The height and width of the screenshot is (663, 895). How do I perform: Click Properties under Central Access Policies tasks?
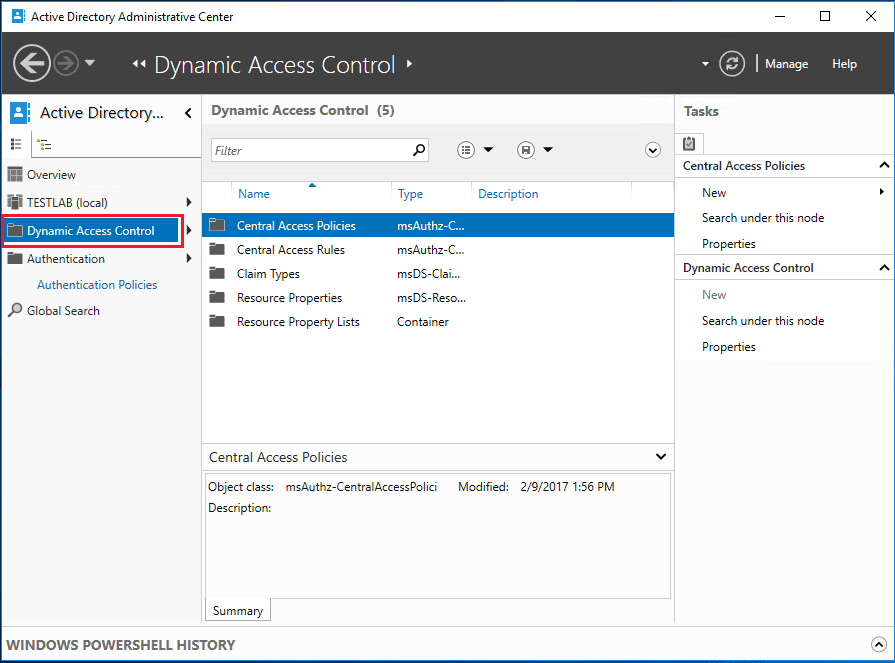pyautogui.click(x=728, y=244)
